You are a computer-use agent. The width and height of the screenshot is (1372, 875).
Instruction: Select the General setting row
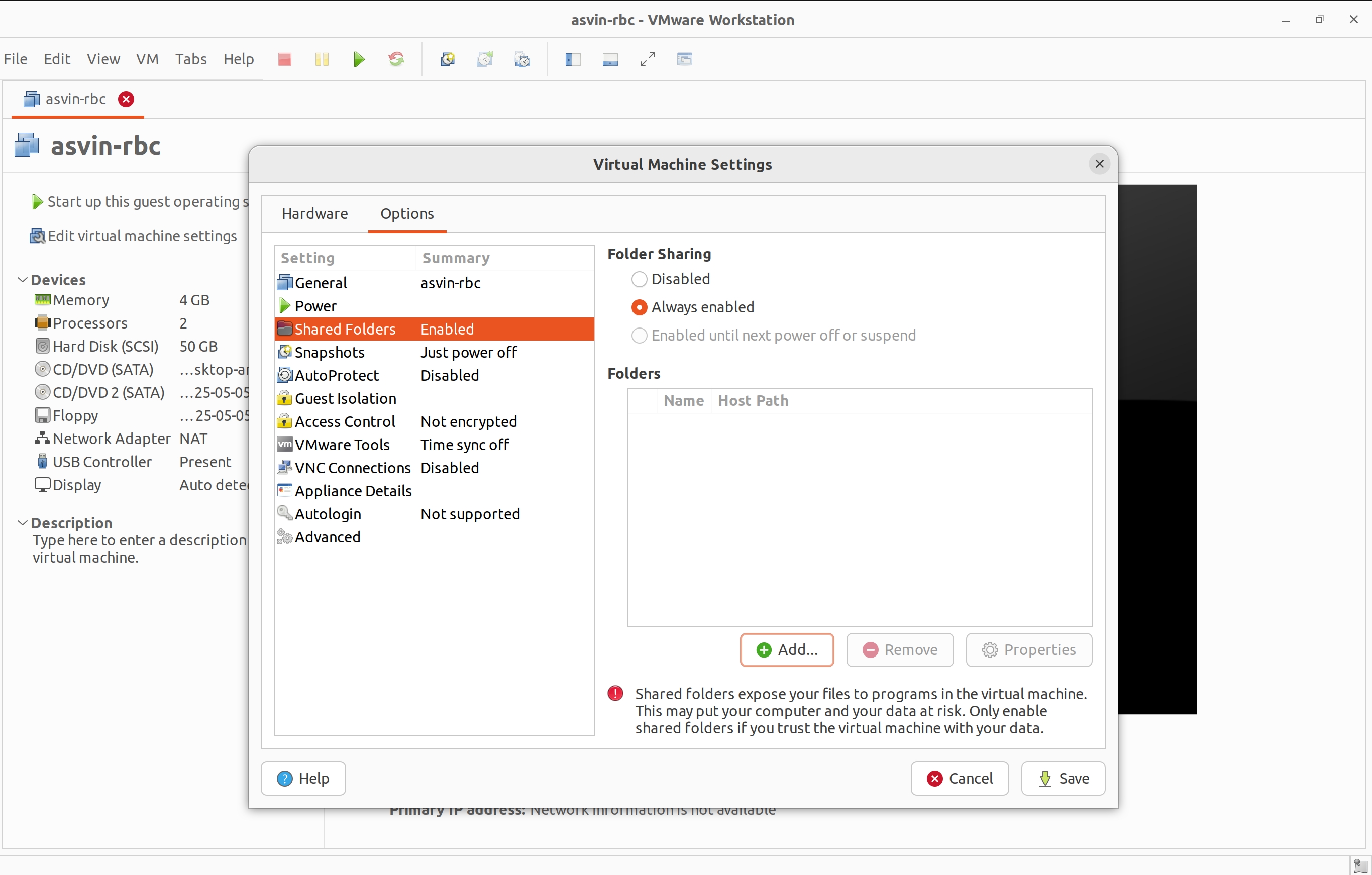tap(434, 283)
